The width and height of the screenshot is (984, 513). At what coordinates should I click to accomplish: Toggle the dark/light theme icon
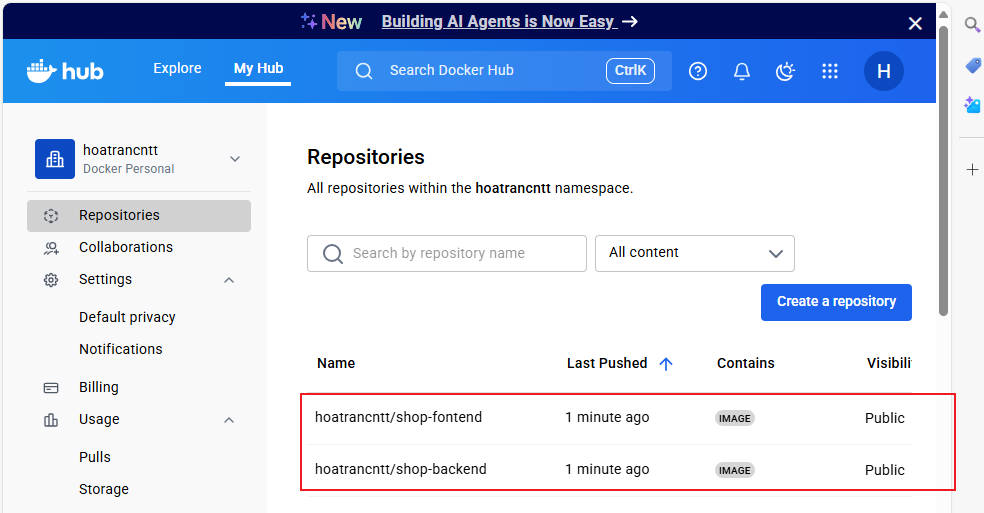(x=785, y=71)
